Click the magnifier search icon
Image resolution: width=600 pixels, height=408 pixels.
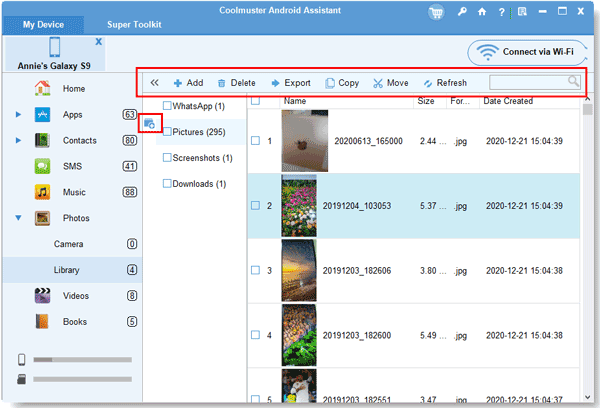pos(573,81)
